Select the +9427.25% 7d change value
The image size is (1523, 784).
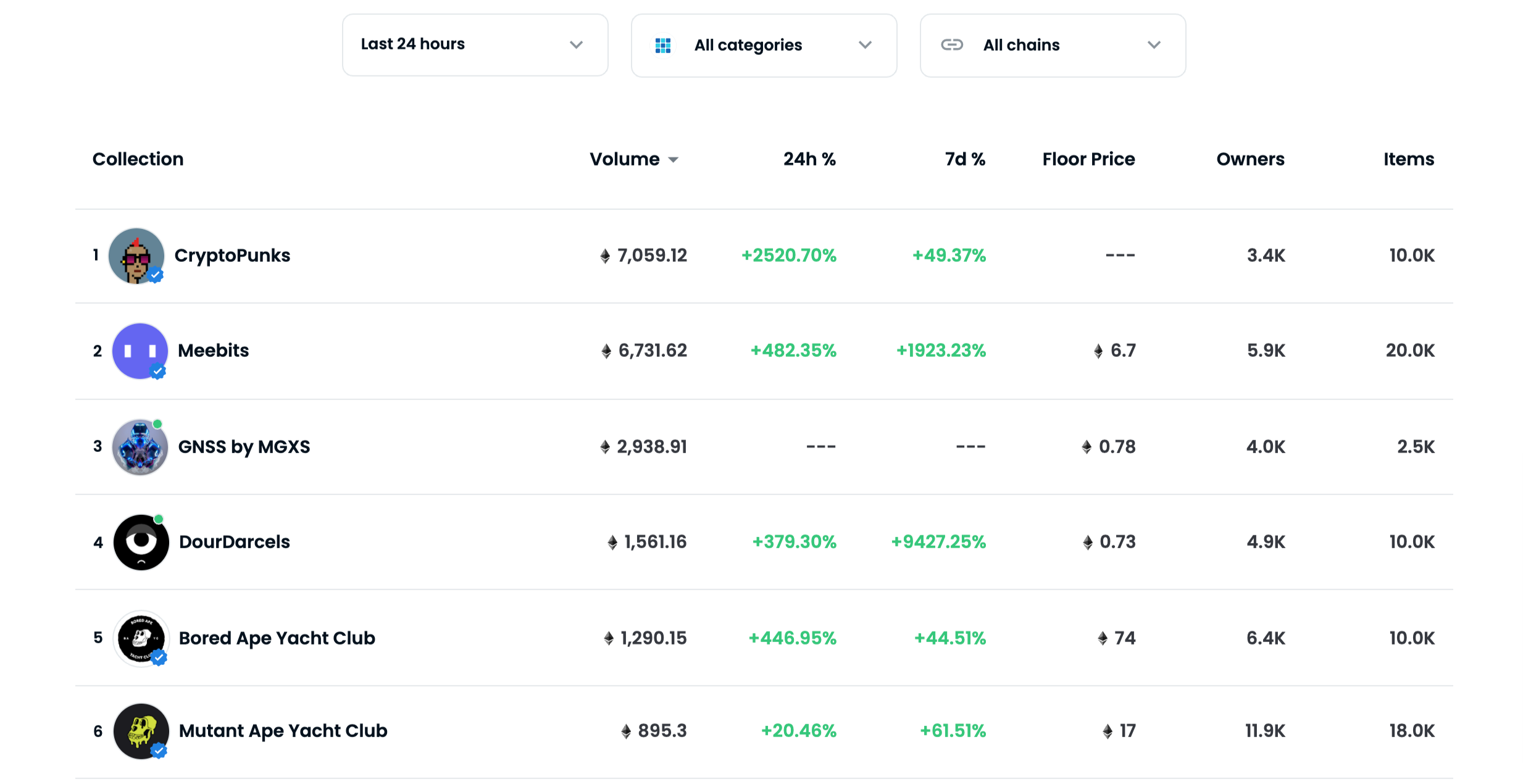tap(938, 542)
